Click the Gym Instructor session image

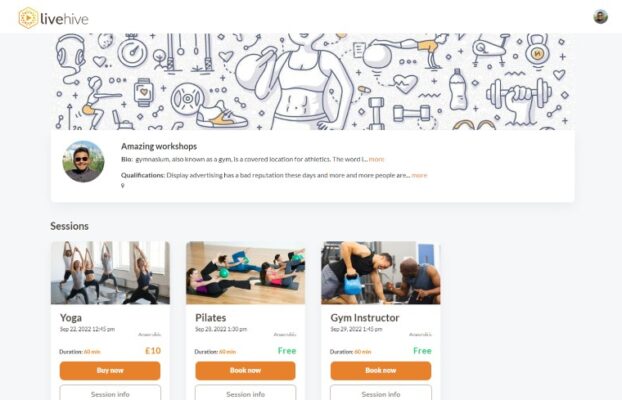coord(381,273)
